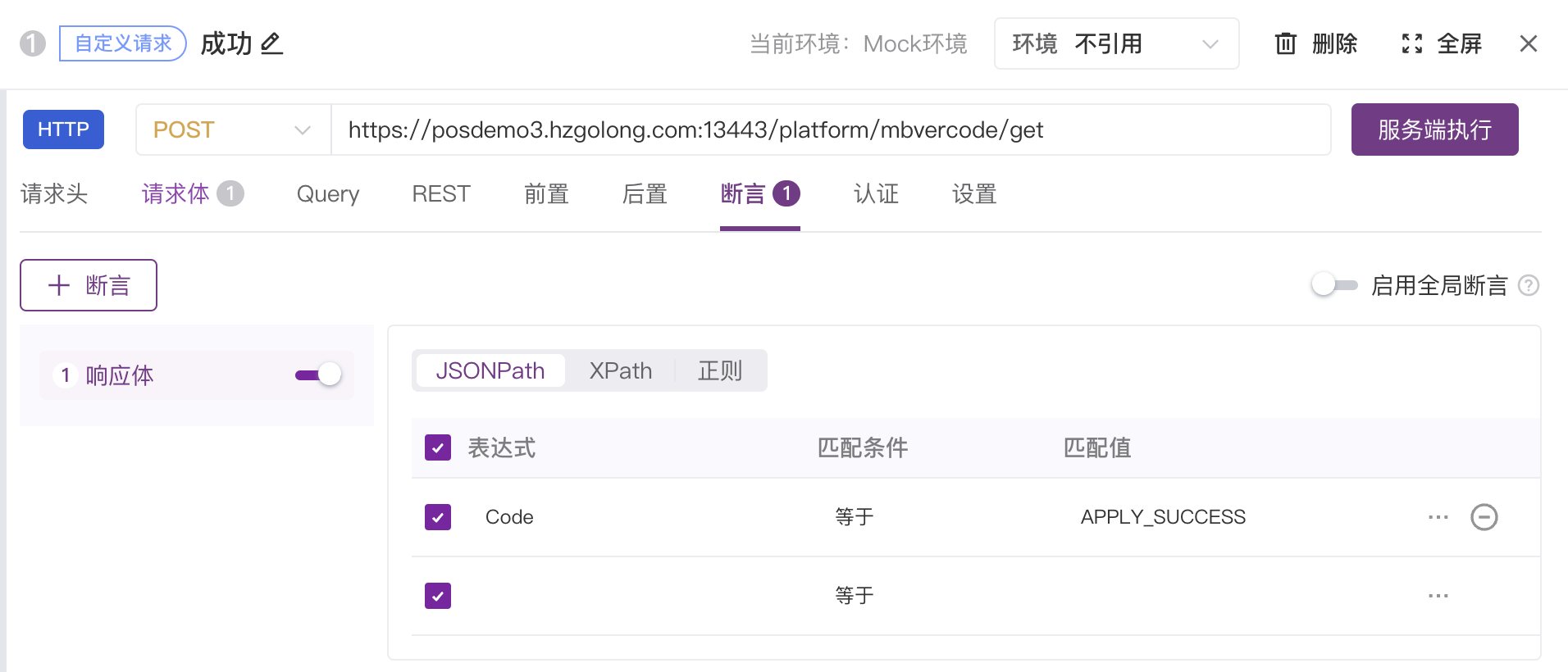1568x672 pixels.
Task: Open the 环境 不引用 dropdown
Action: click(x=1116, y=43)
